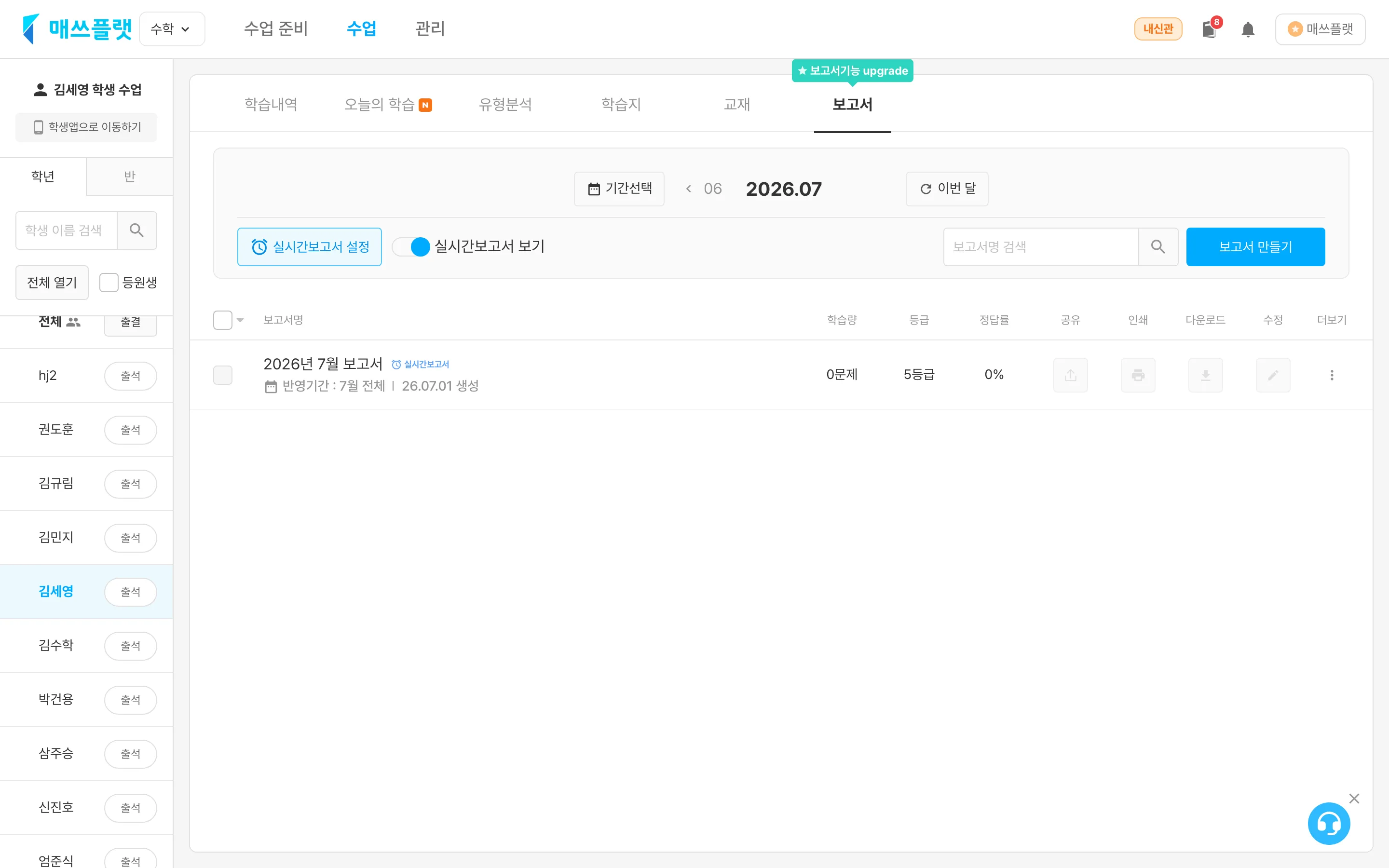Check the select-all reports checkbox
This screenshot has height=868, width=1389.
point(223,320)
